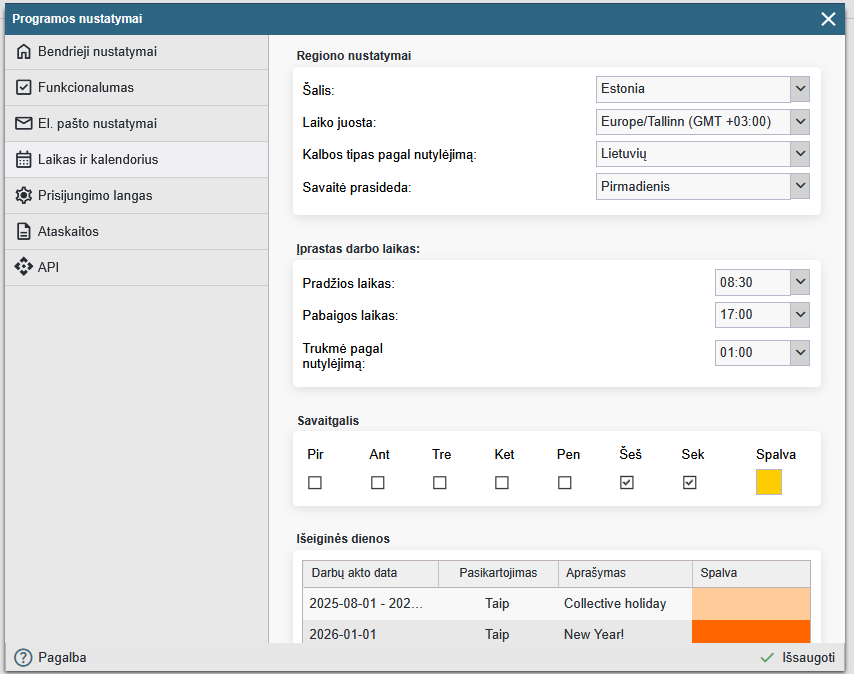Click the New Year! orange color cell
The width and height of the screenshot is (854, 674).
[x=751, y=632]
